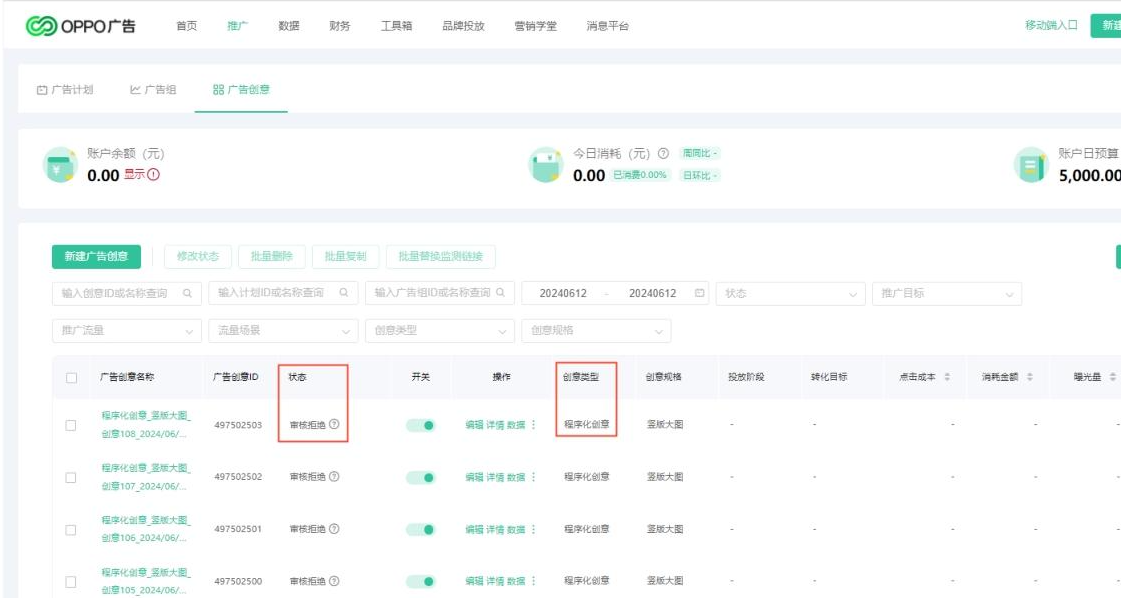Screen dimensions: 1121x598
Task: Tick checkbox for 创意106 row
Action: [x=71, y=529]
